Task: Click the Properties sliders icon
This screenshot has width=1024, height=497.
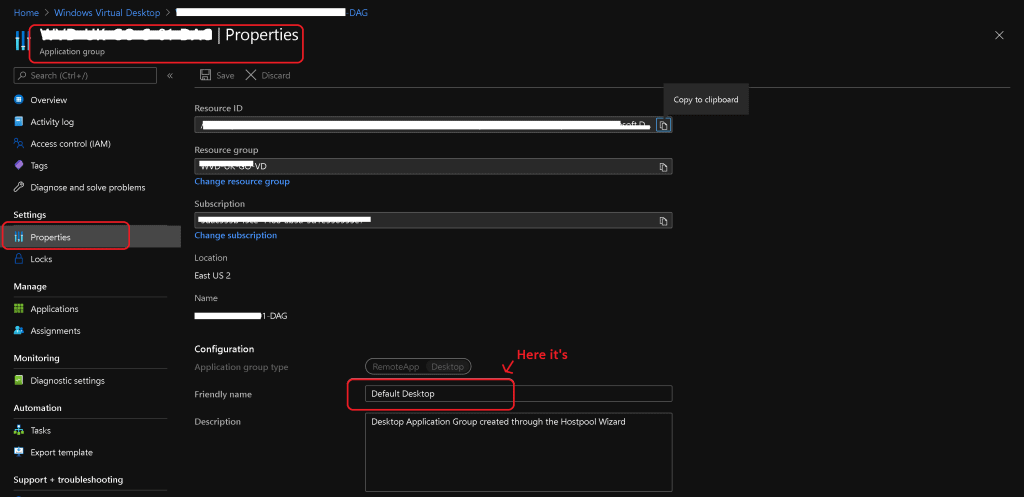Action: point(19,237)
